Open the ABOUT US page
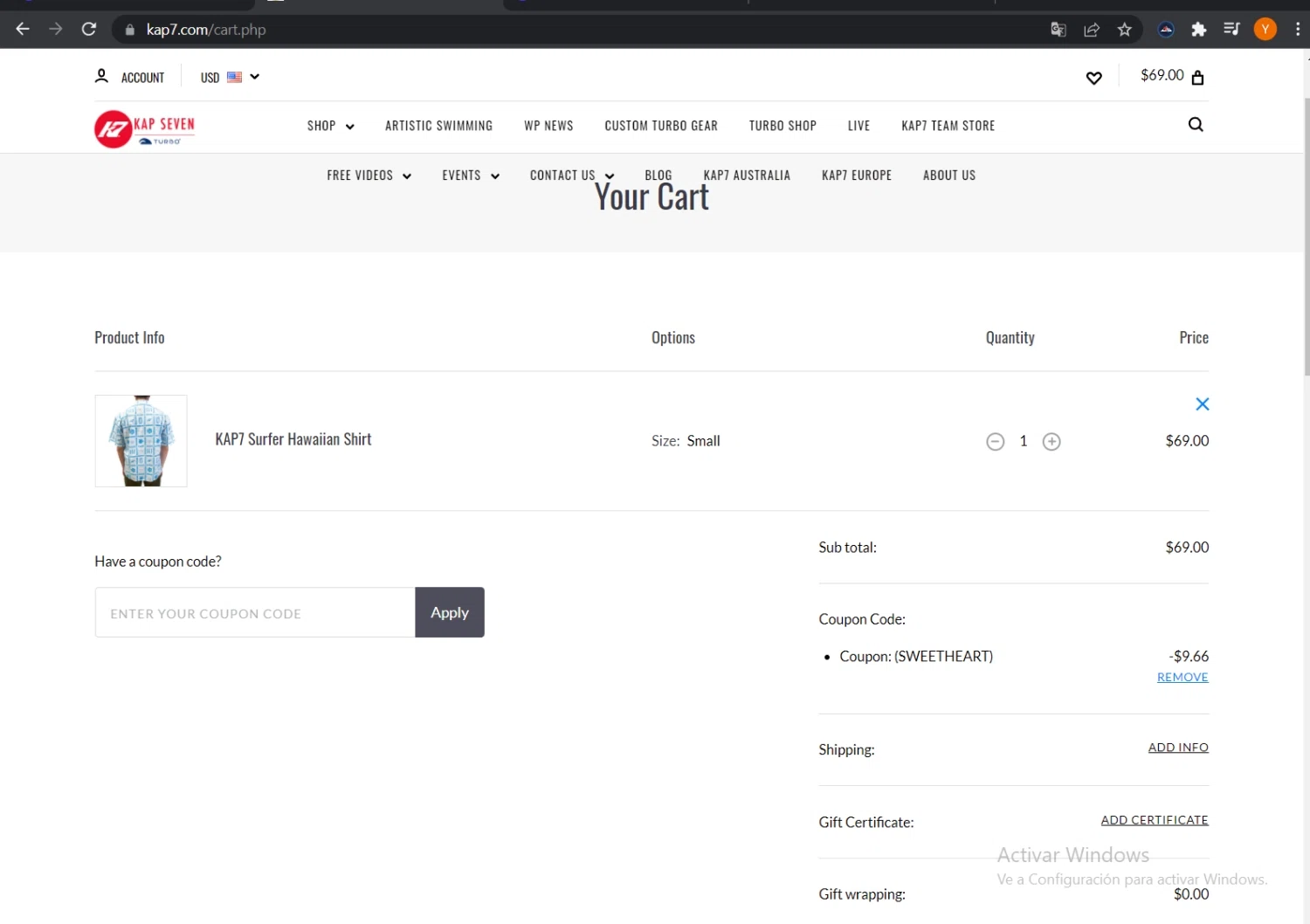Viewport: 1310px width, 924px height. pyautogui.click(x=949, y=176)
